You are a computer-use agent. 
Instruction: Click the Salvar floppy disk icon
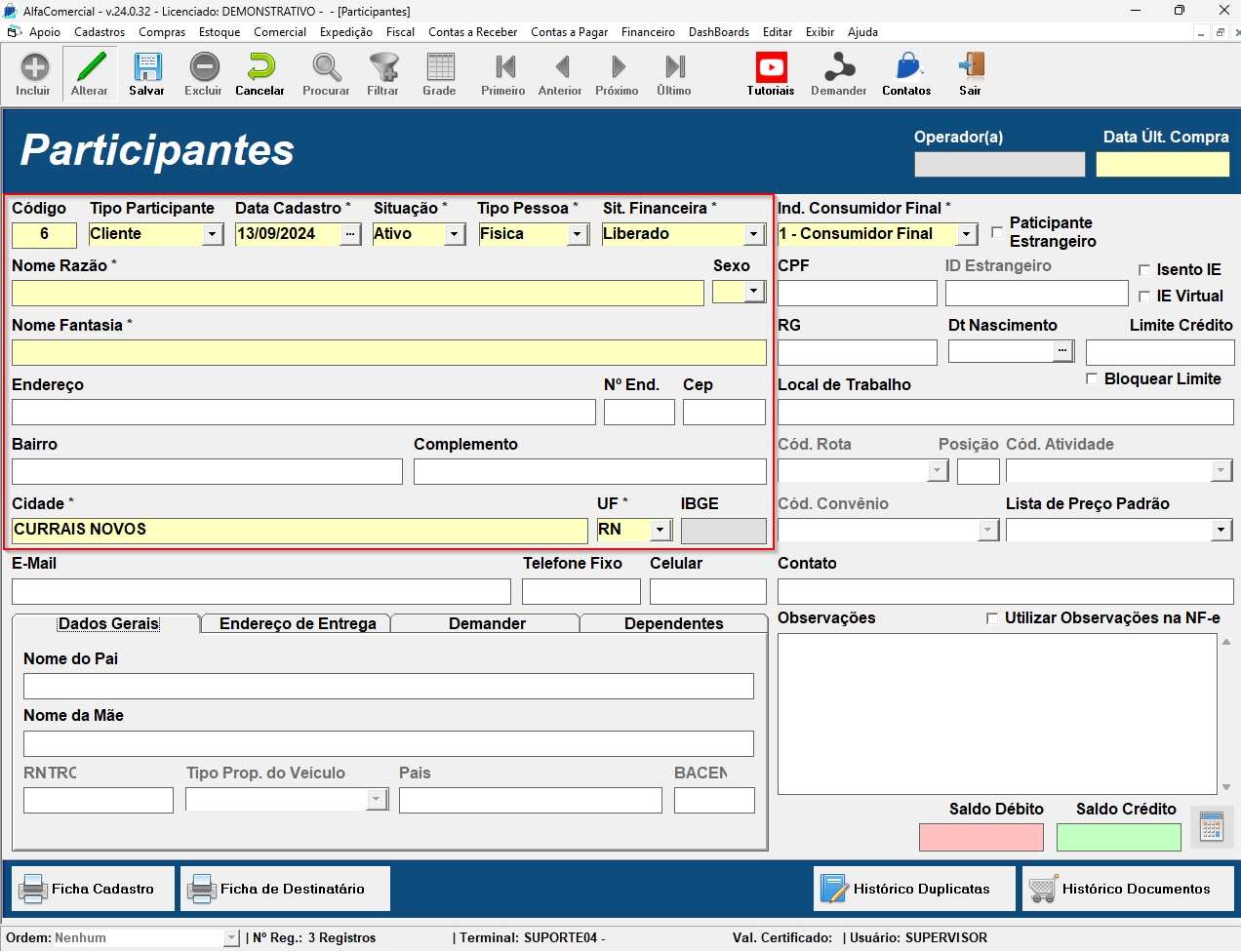pyautogui.click(x=146, y=68)
